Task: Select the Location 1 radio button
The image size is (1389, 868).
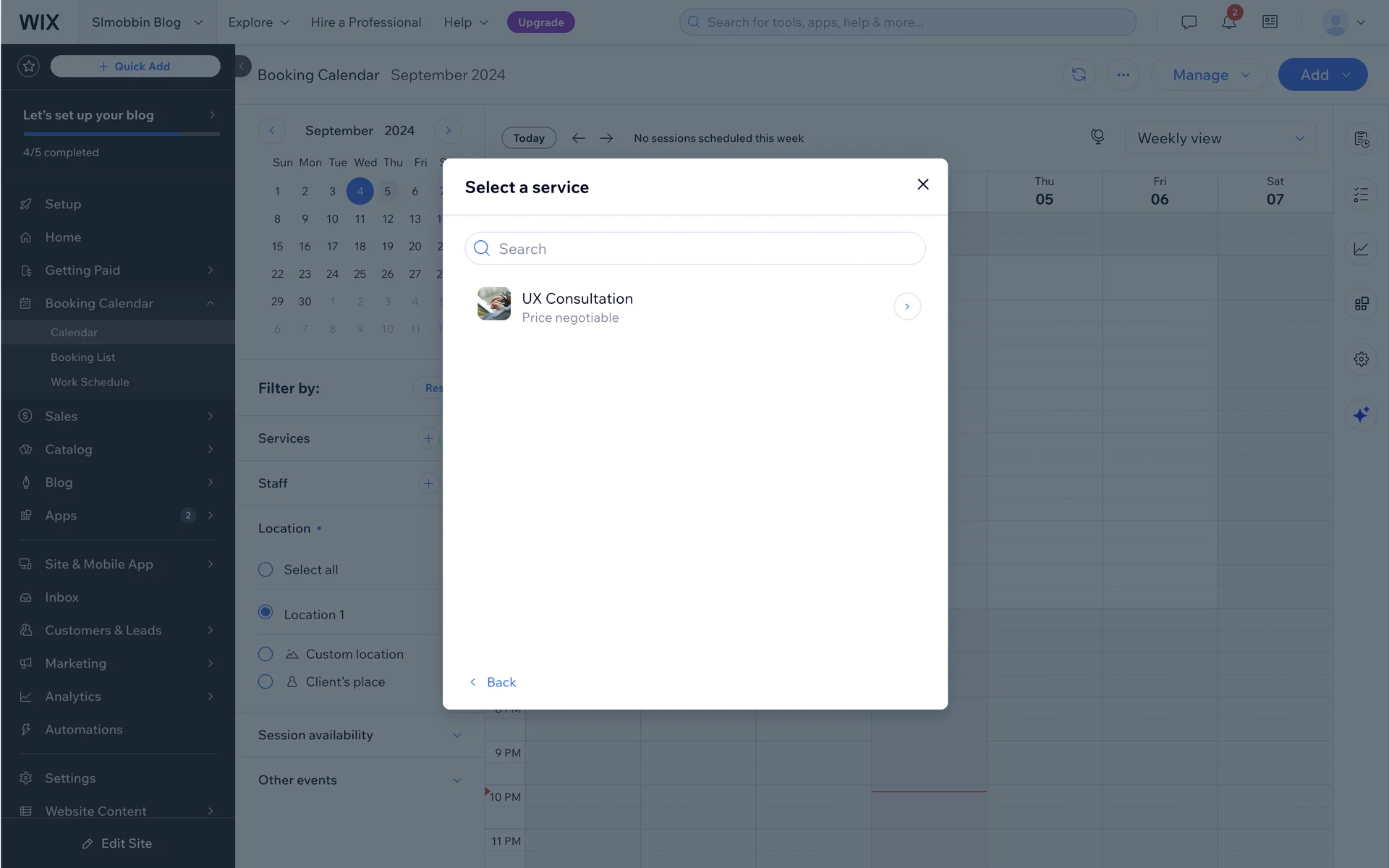Action: click(x=266, y=613)
